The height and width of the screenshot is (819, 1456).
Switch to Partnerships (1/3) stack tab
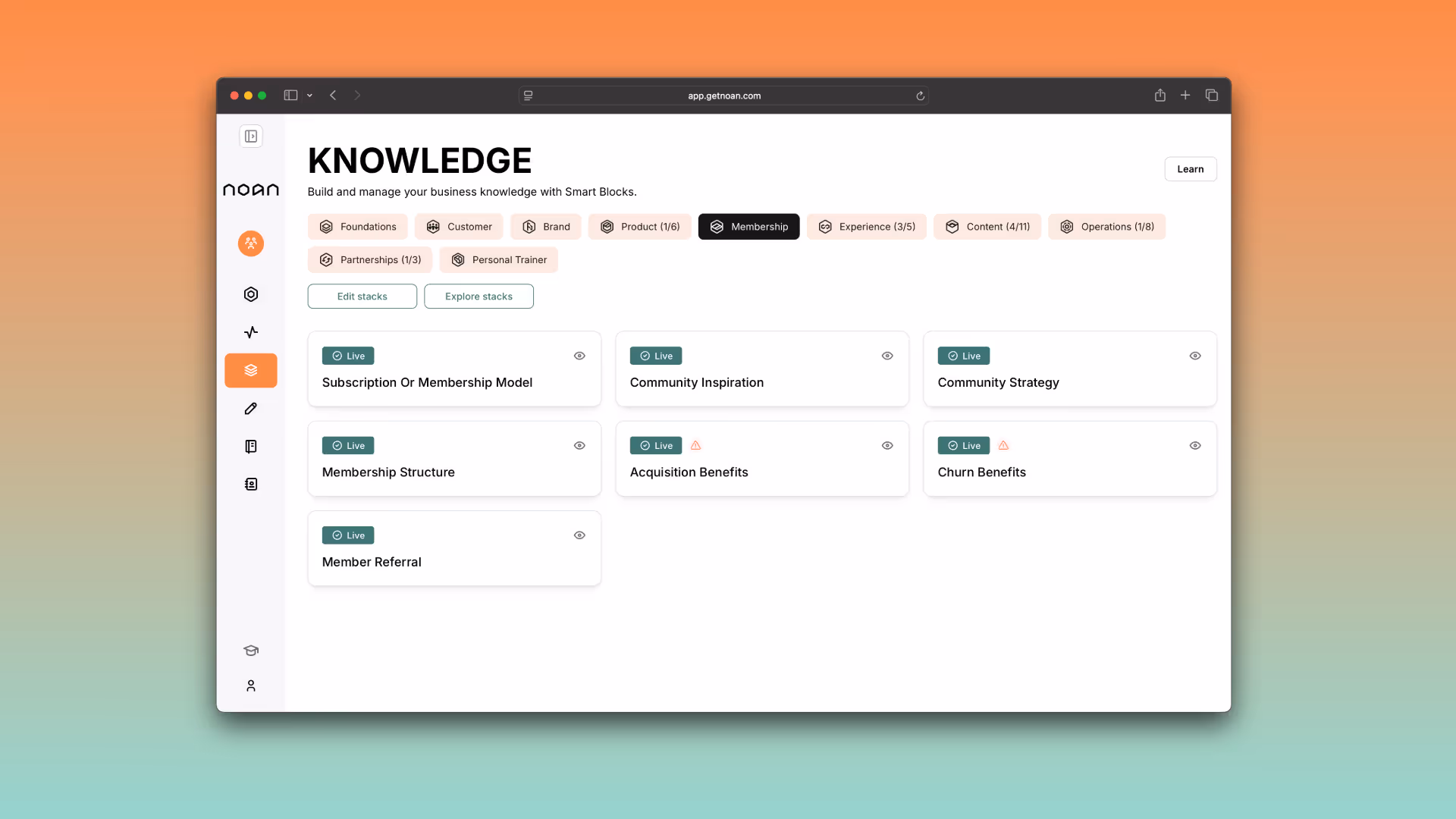click(x=370, y=260)
